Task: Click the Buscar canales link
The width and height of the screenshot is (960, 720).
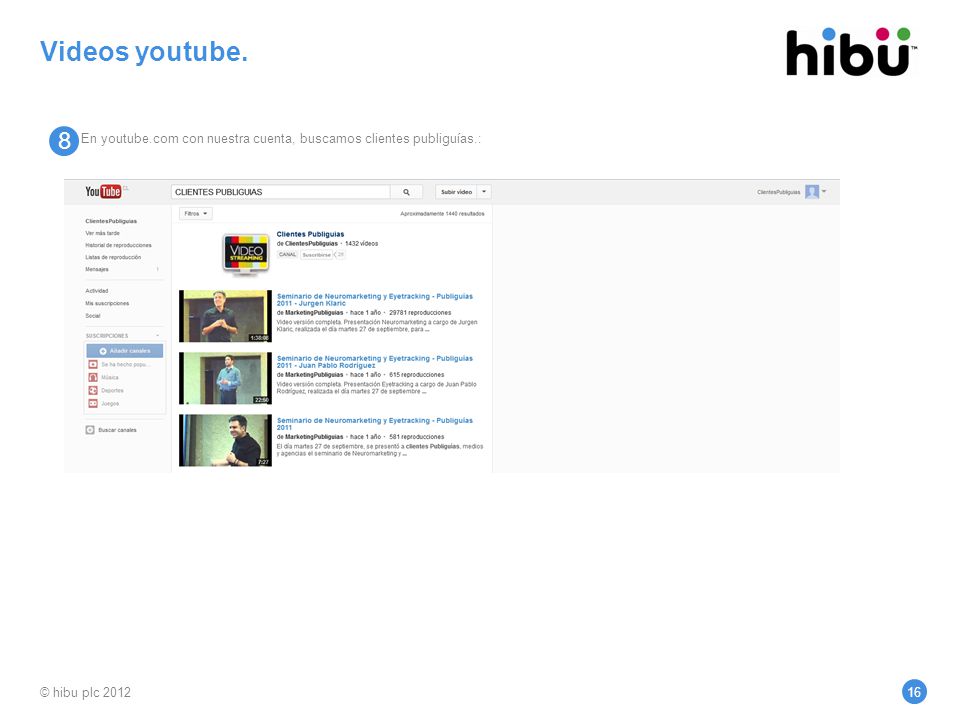Action: 118,430
